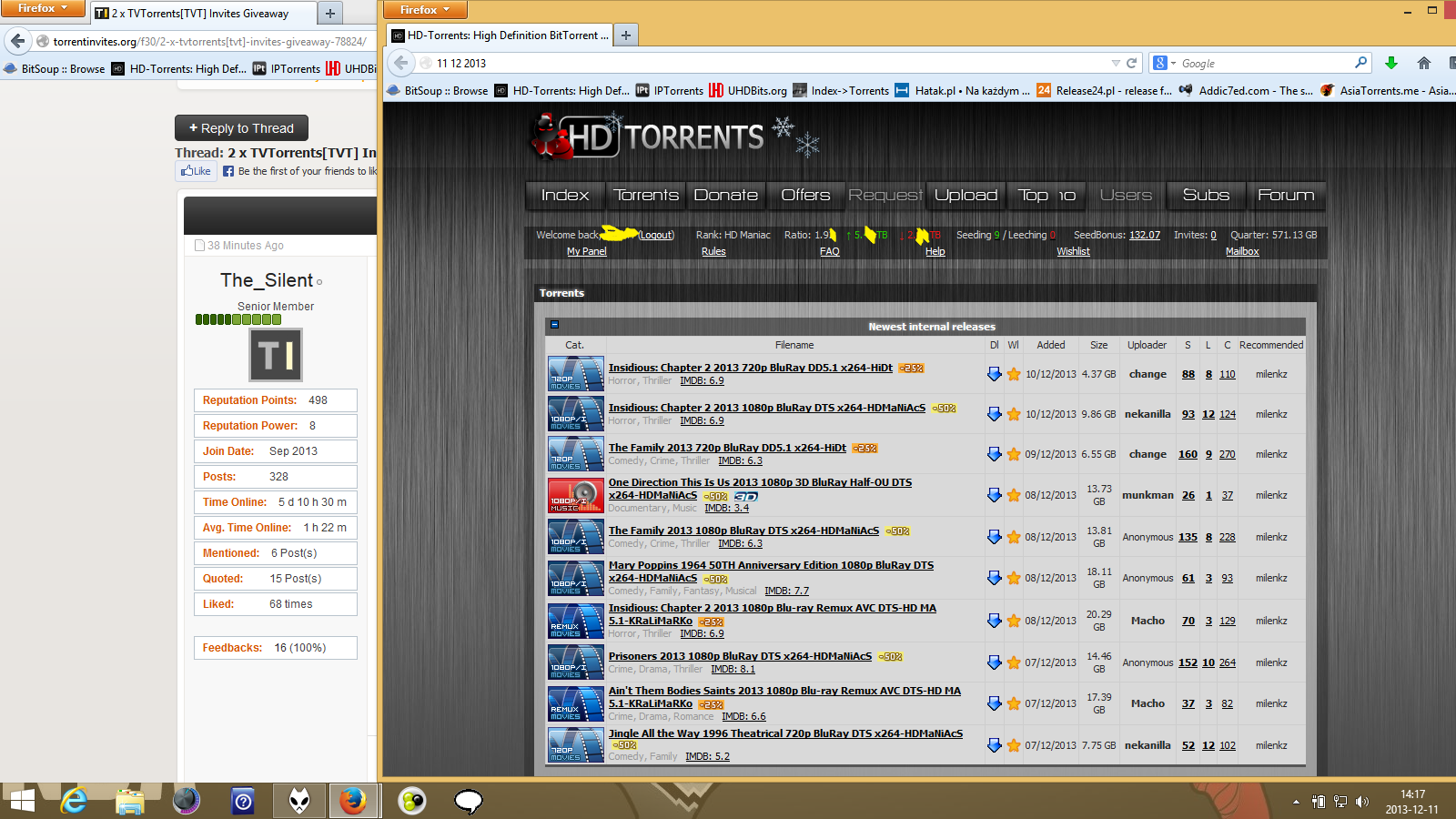Open Remux Movies category icon for Macho's Insidious
The image size is (1456, 819).
coord(576,621)
